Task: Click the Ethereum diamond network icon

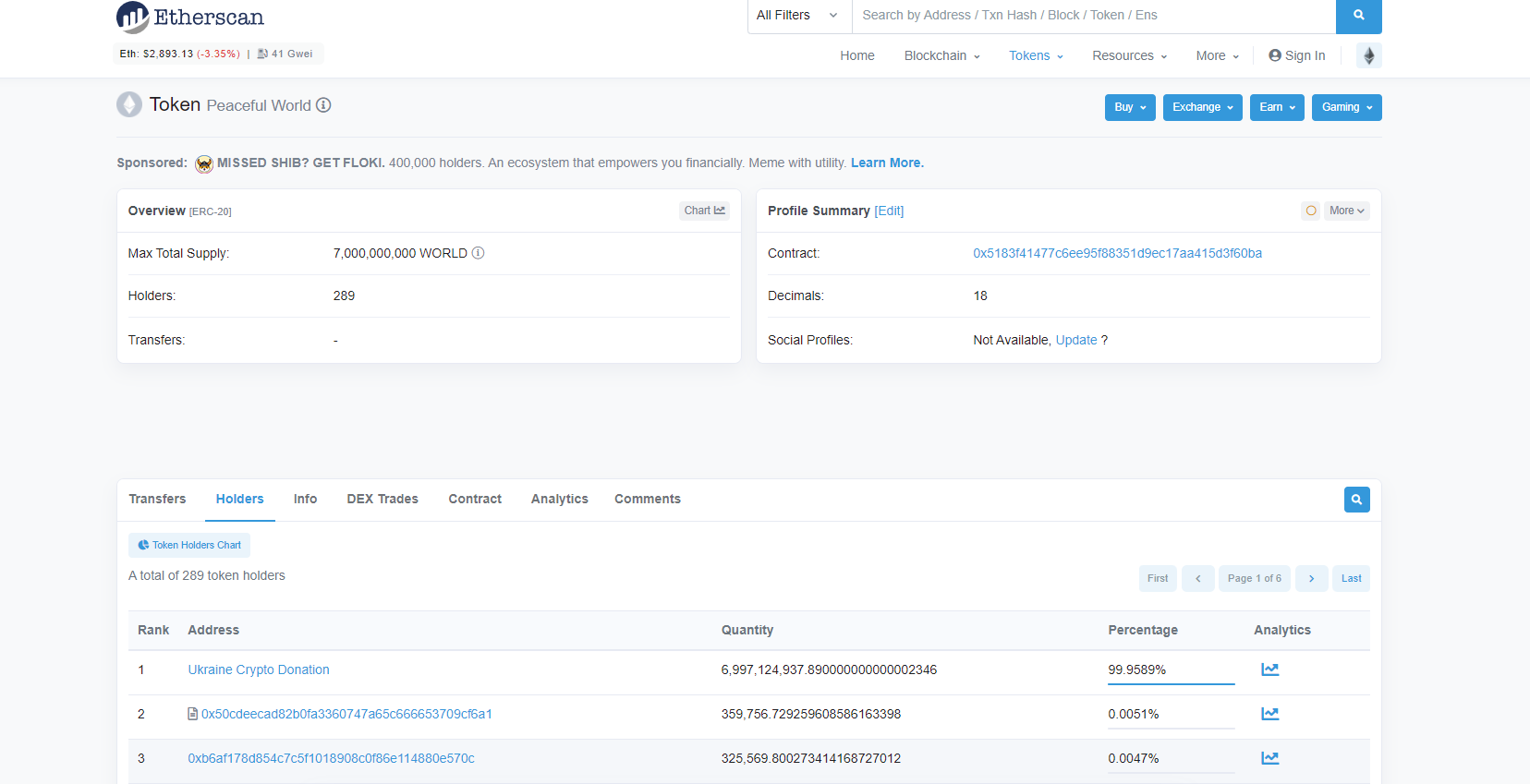Action: 1369,55
